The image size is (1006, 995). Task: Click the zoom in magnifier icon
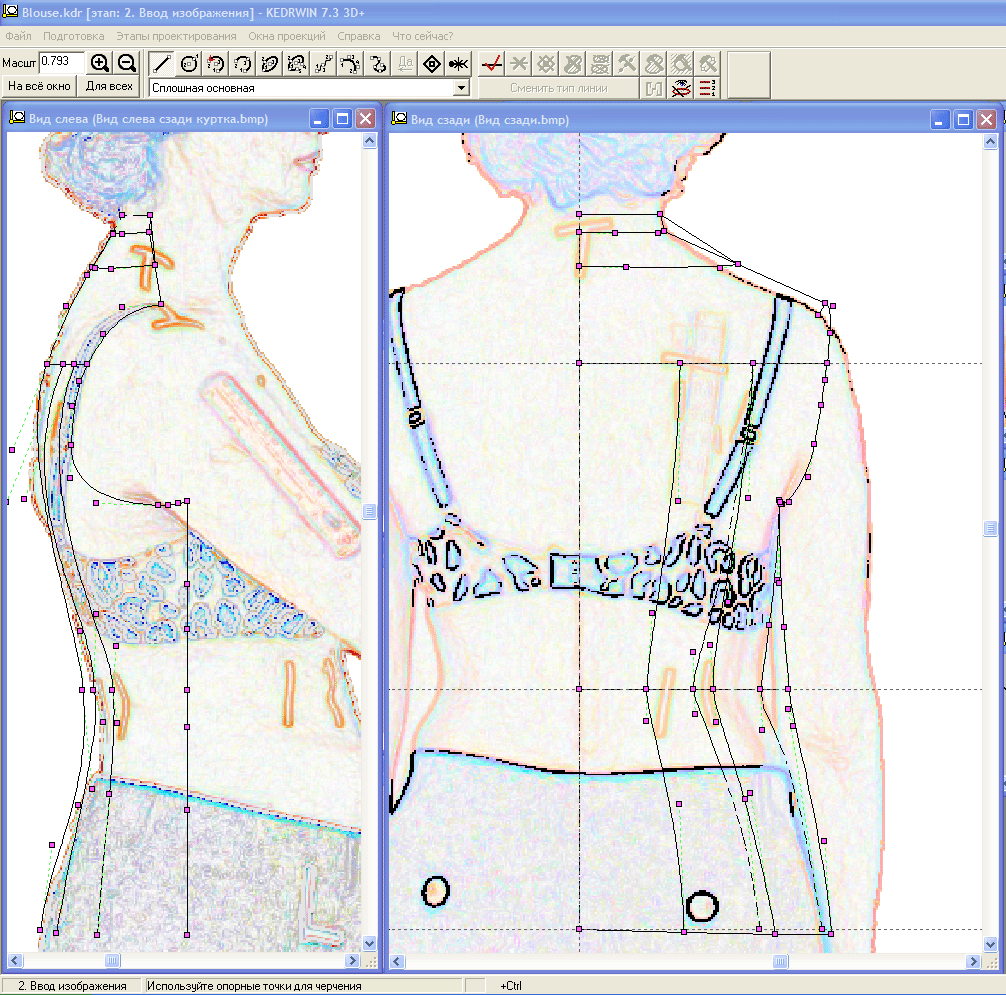pyautogui.click(x=99, y=63)
